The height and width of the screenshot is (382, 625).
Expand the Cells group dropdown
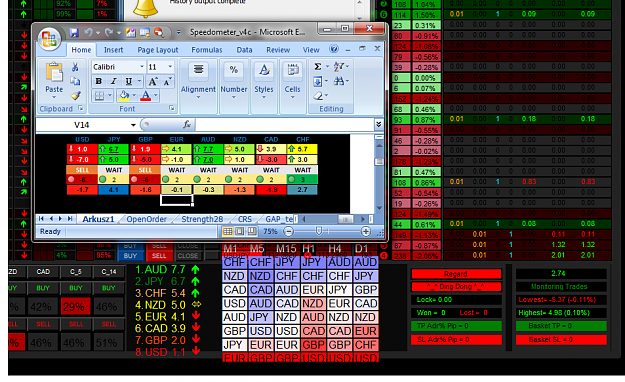click(x=293, y=97)
